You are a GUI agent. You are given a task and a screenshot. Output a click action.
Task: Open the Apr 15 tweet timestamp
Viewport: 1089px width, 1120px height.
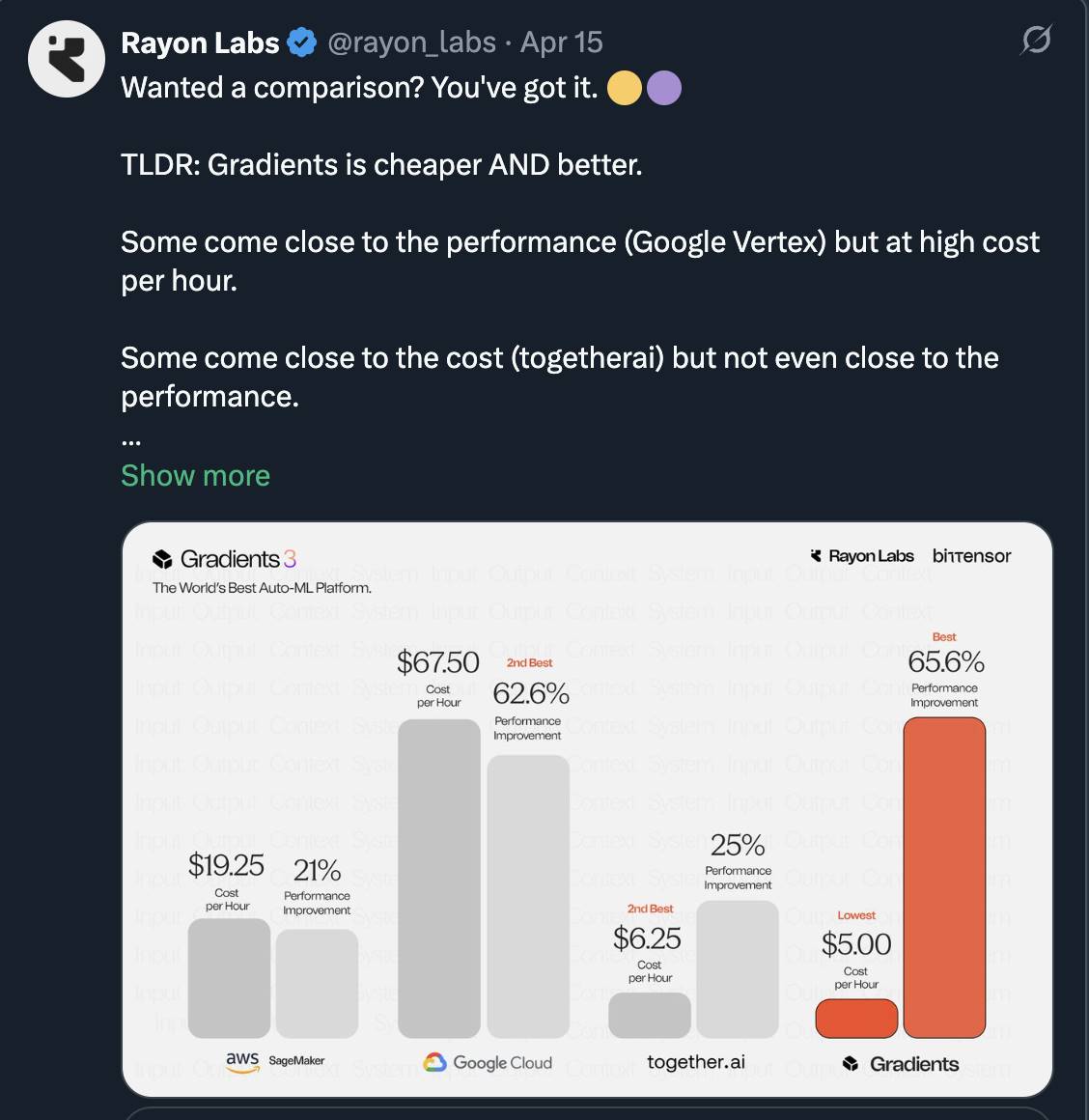pos(561,42)
